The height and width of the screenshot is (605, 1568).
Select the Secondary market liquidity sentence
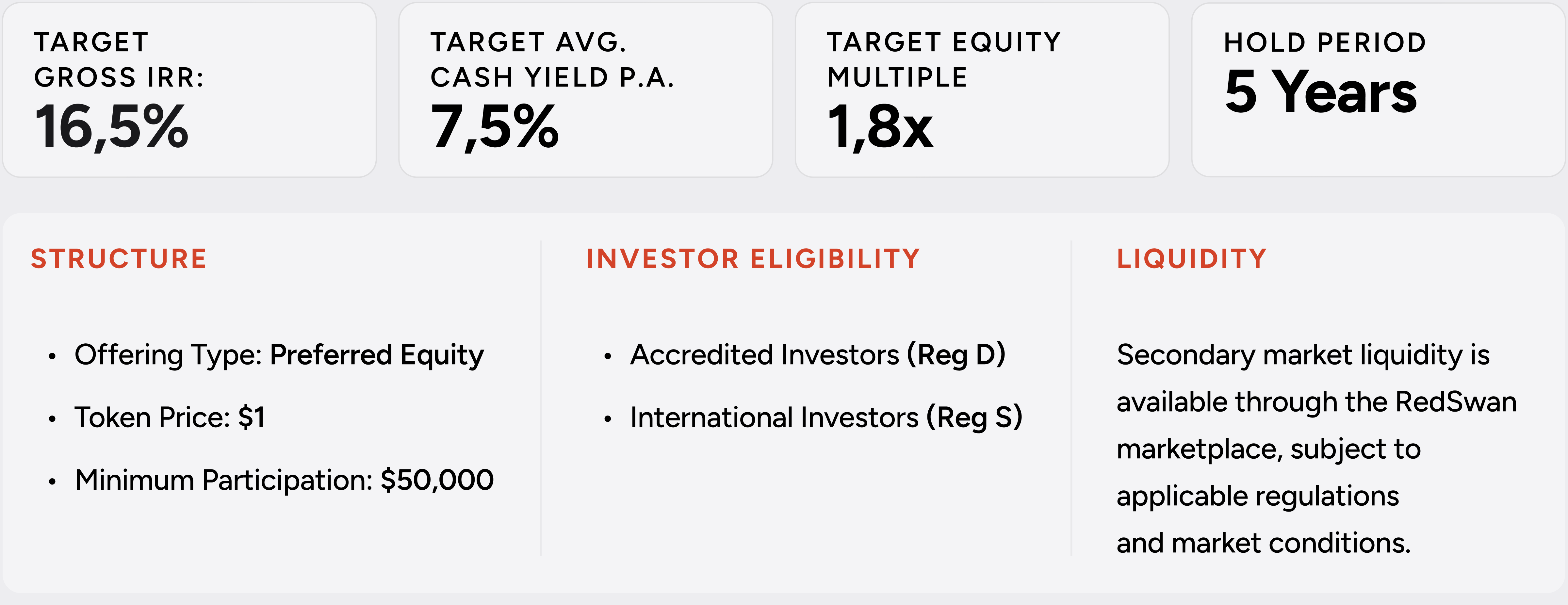tap(1316, 449)
